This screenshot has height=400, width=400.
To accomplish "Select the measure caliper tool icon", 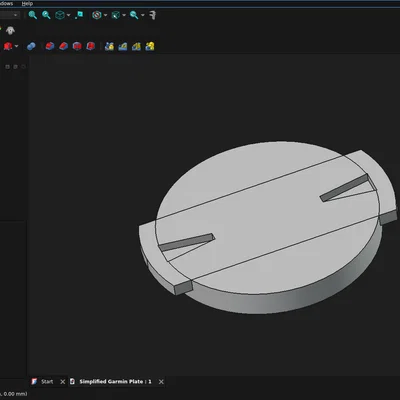I will click(153, 15).
